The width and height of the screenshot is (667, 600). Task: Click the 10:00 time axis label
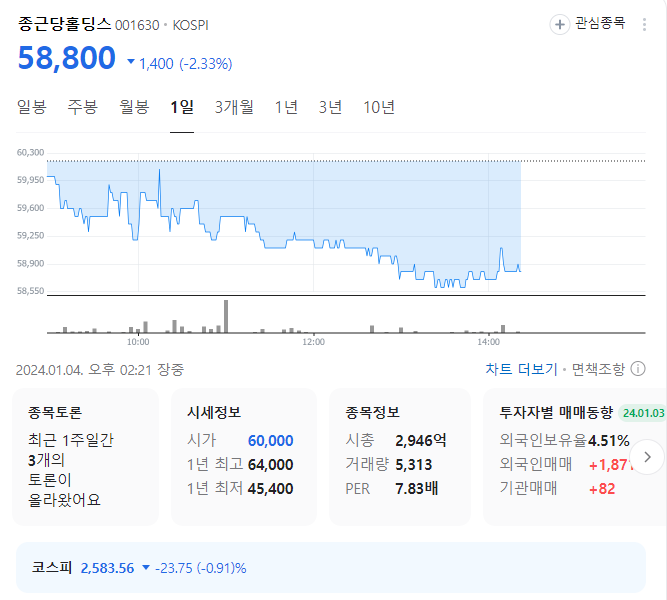[x=138, y=342]
